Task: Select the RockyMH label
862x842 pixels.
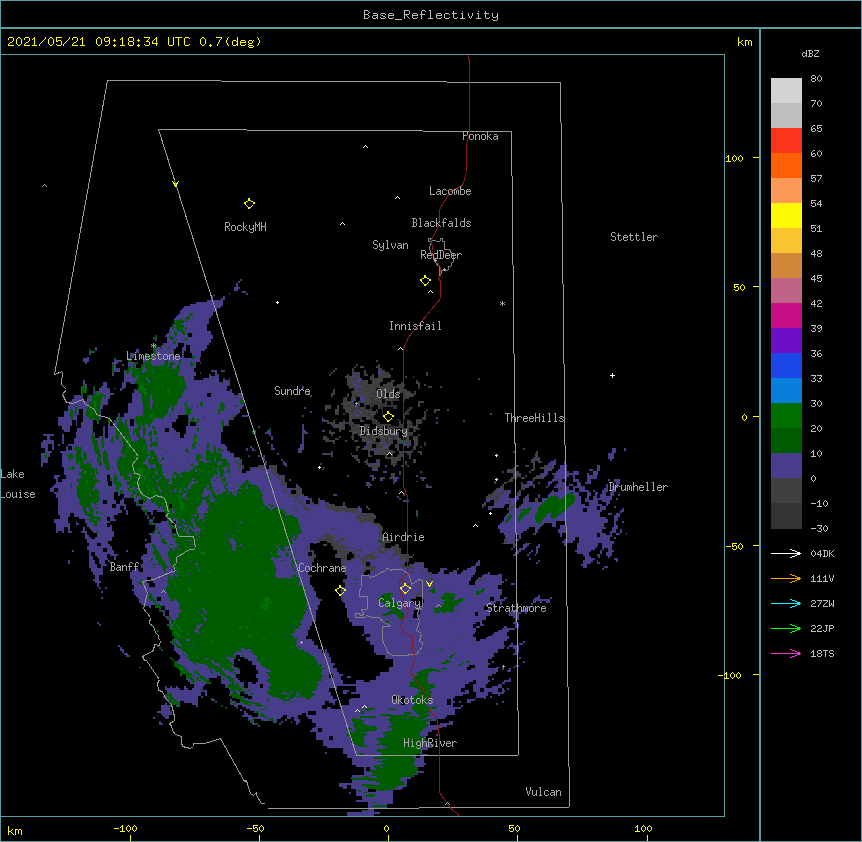Action: click(x=245, y=227)
